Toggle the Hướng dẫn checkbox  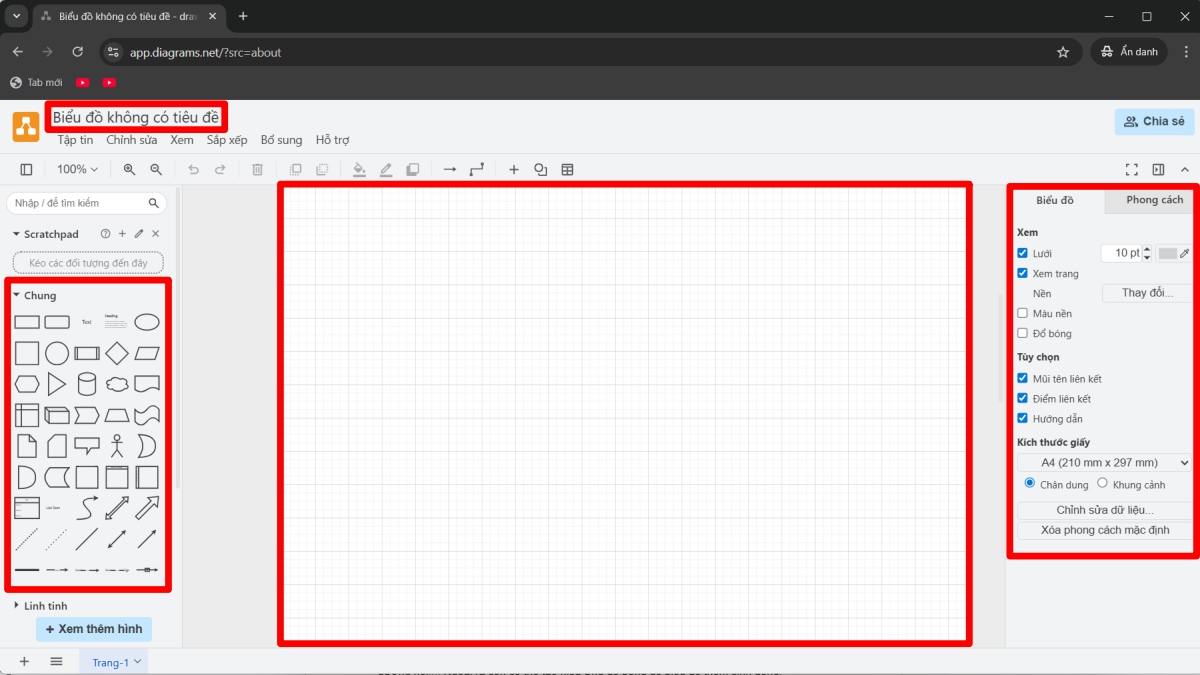[1022, 419]
